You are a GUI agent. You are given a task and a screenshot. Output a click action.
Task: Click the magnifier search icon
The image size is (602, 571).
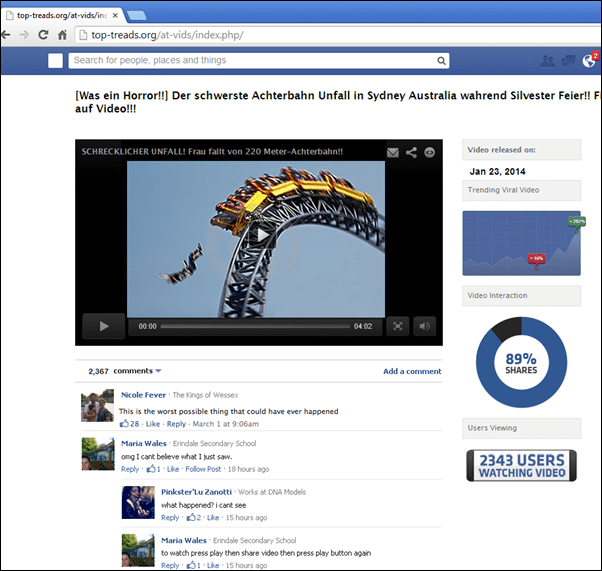coord(442,61)
